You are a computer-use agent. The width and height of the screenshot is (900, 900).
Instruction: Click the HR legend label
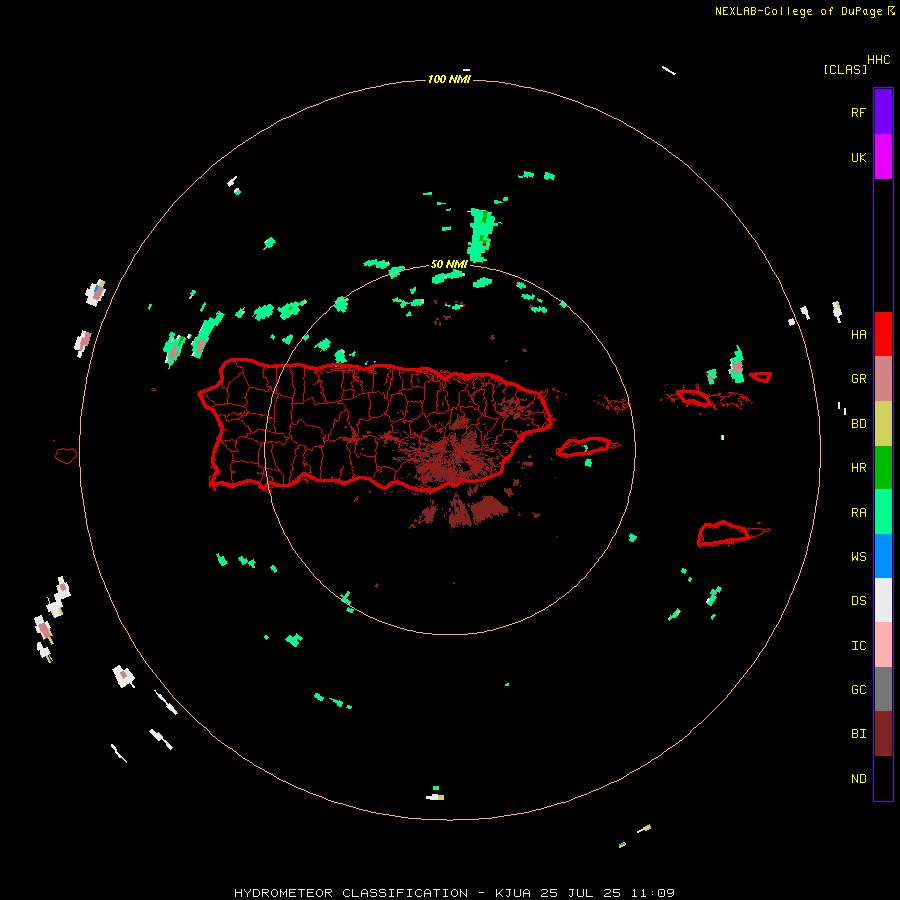coord(858,468)
